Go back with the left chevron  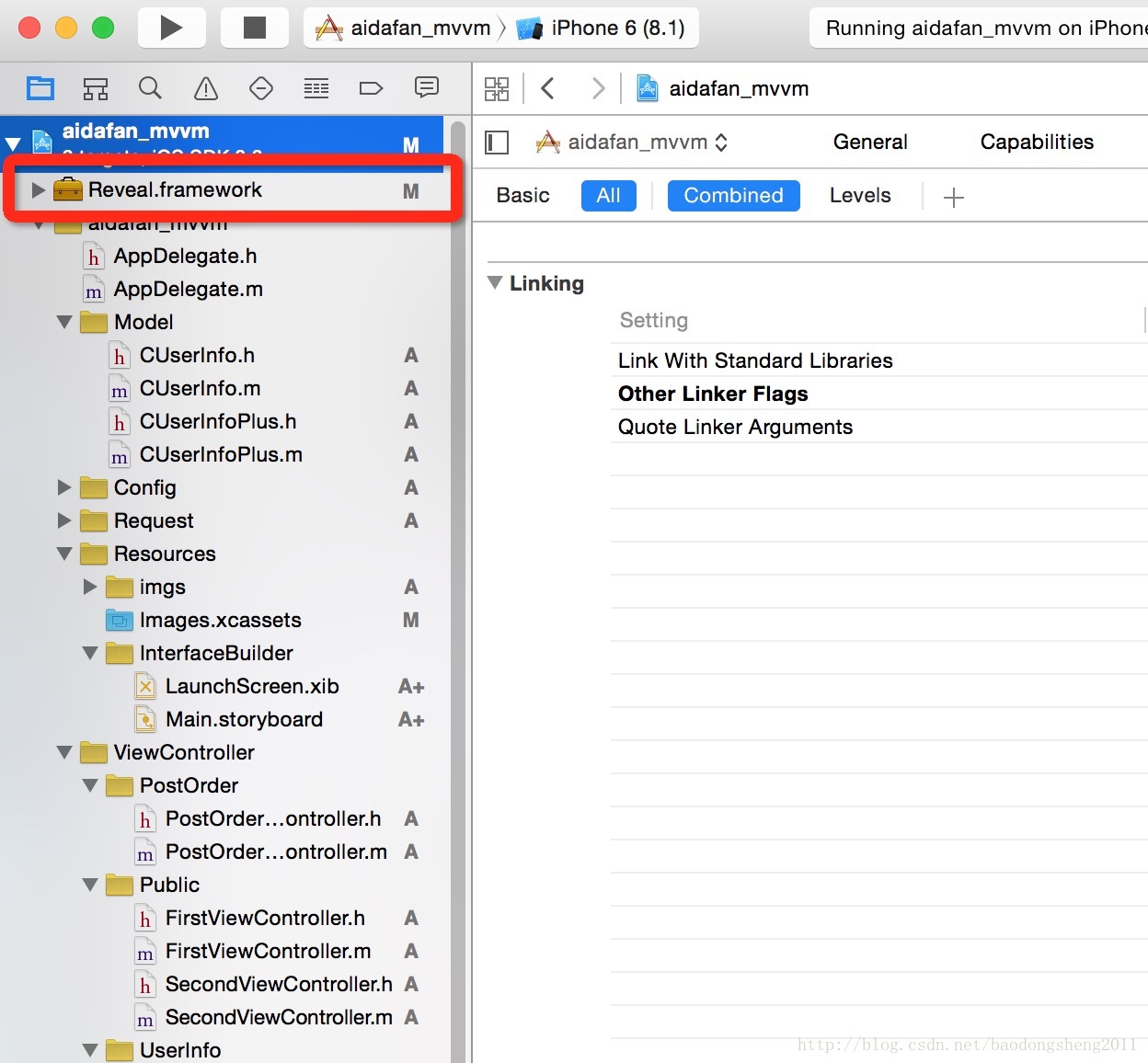548,88
